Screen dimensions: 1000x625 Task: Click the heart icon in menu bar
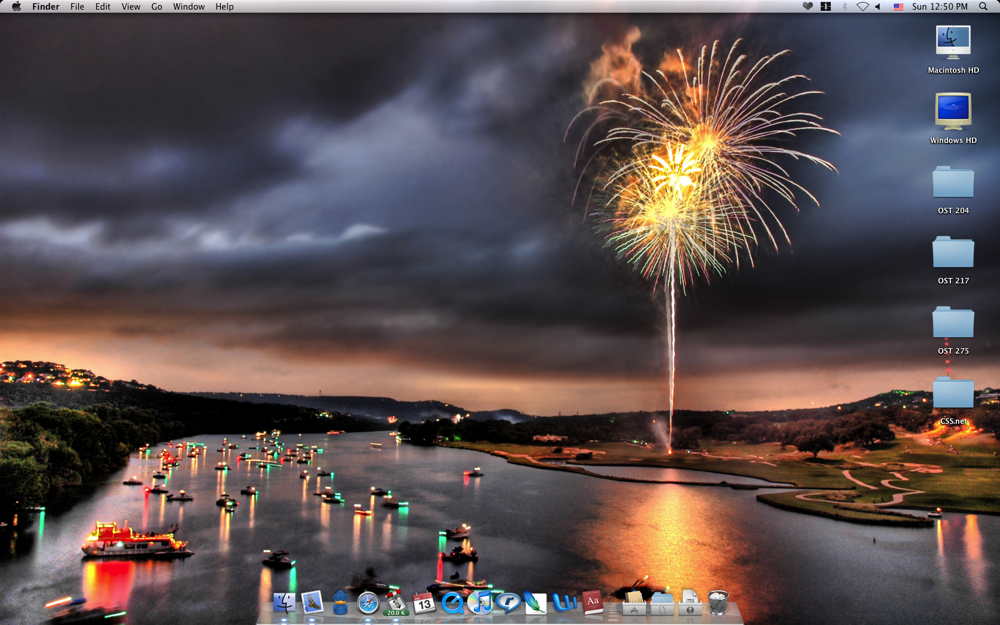point(807,6)
